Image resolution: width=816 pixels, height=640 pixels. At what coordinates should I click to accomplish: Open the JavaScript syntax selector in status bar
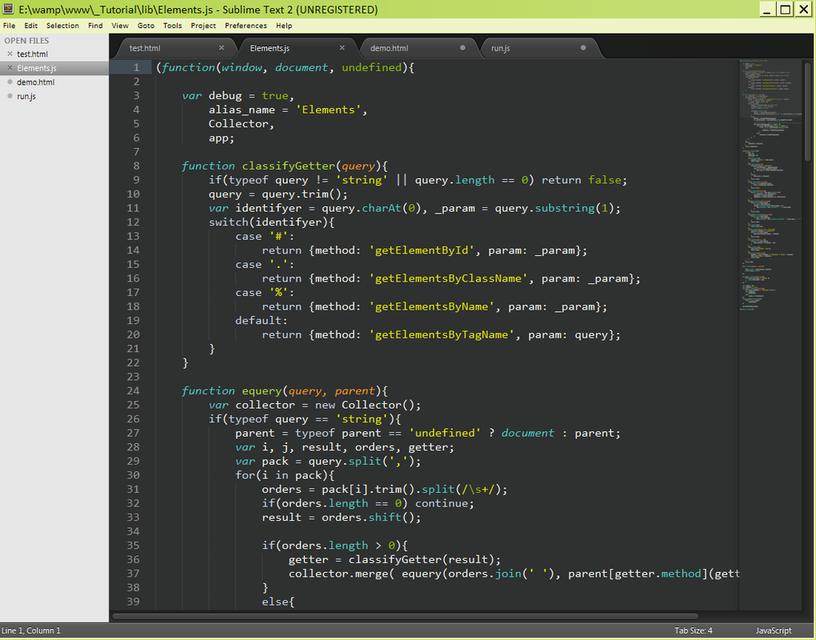pyautogui.click(x=773, y=630)
